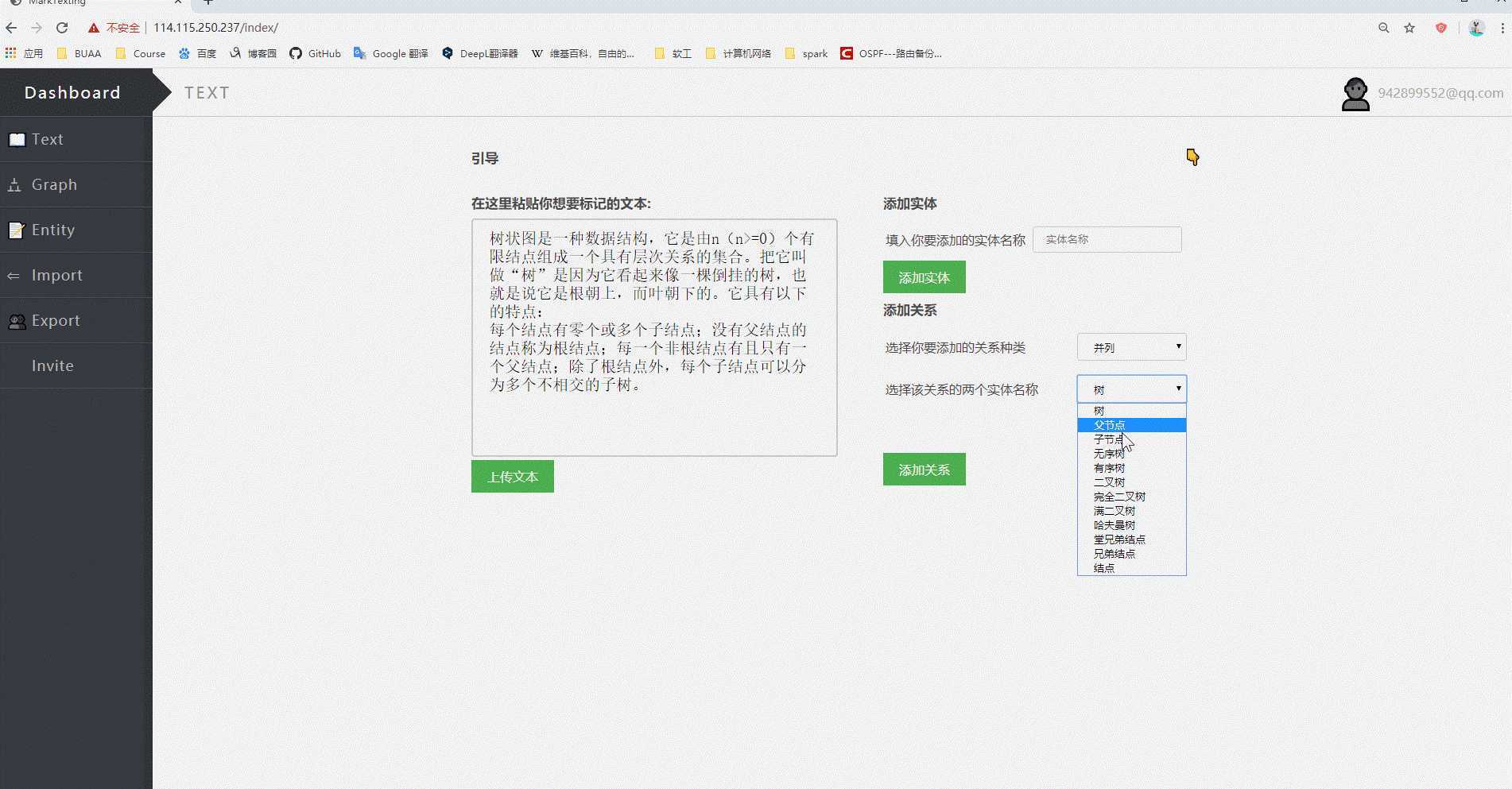Image resolution: width=1512 pixels, height=789 pixels.
Task: Select 父节点 in the dropdown list
Action: pos(1132,425)
